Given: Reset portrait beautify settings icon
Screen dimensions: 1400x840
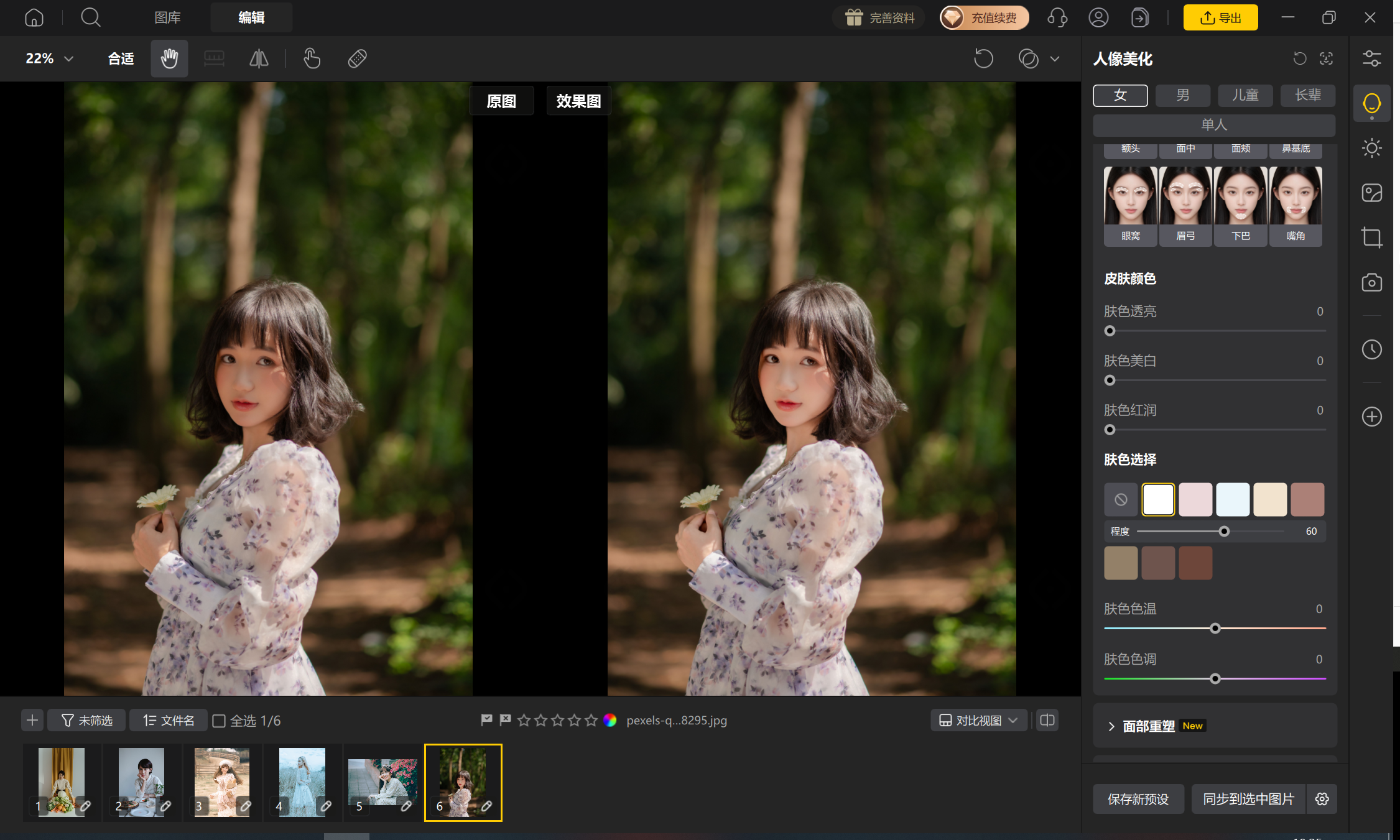Looking at the screenshot, I should click(x=1300, y=58).
